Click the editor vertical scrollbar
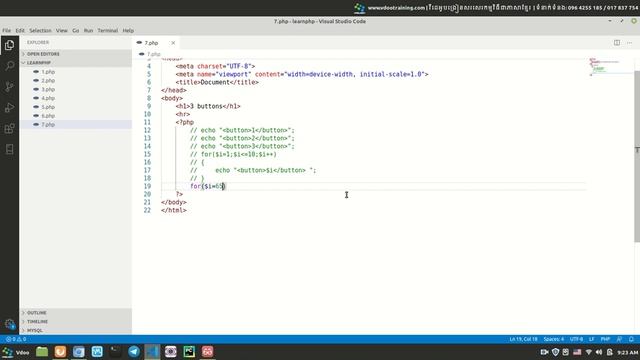Screen dimensions: 640x360 click(637, 156)
